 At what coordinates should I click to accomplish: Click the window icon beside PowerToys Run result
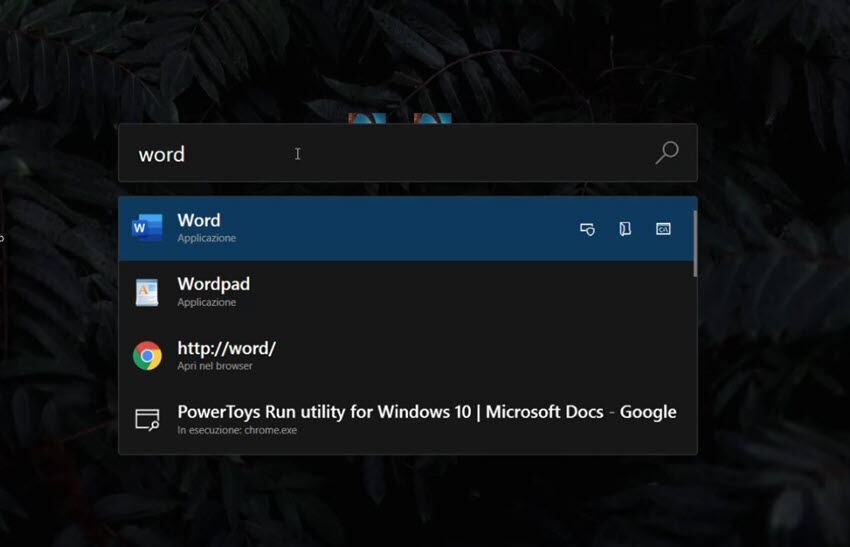pos(147,419)
